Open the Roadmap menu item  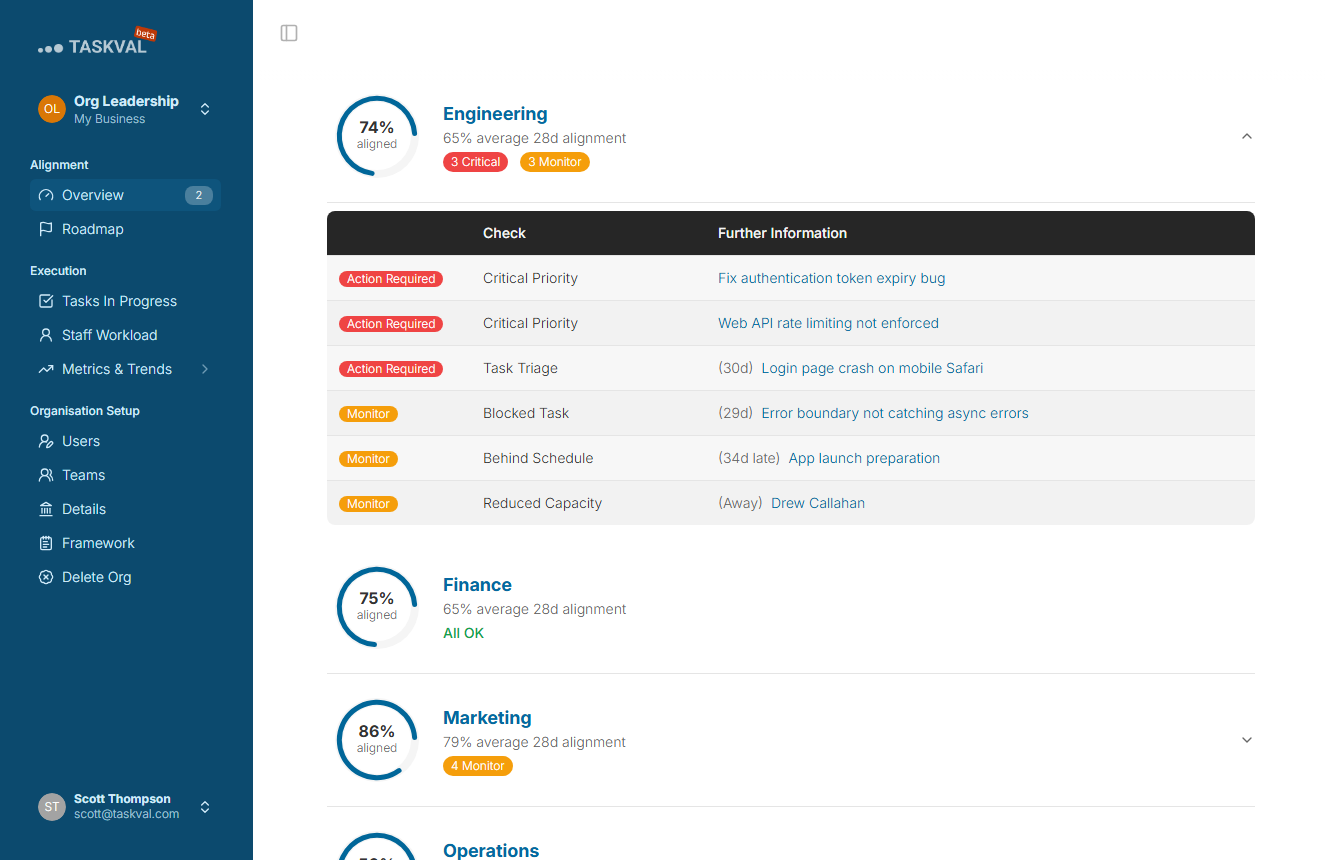(x=125, y=229)
